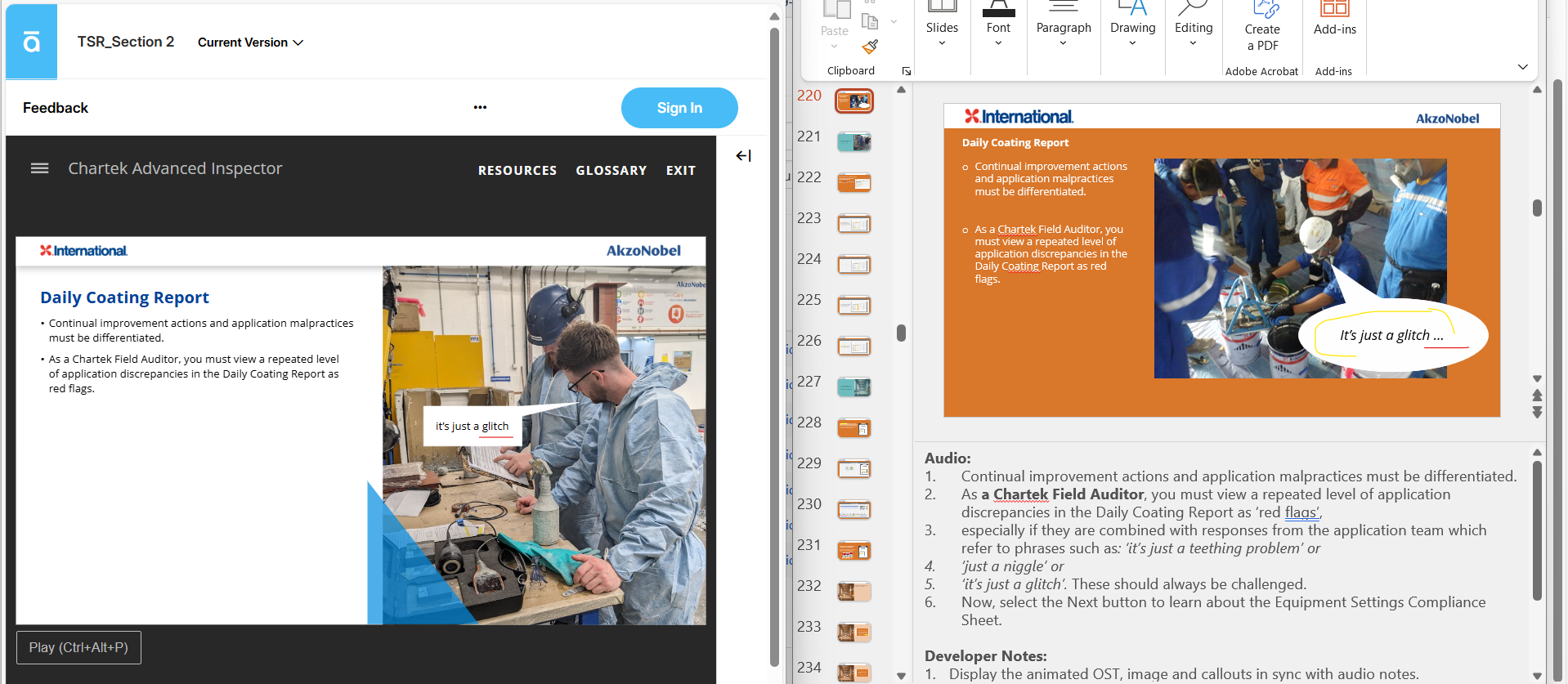Open the Clipboard dialog launcher

907,71
